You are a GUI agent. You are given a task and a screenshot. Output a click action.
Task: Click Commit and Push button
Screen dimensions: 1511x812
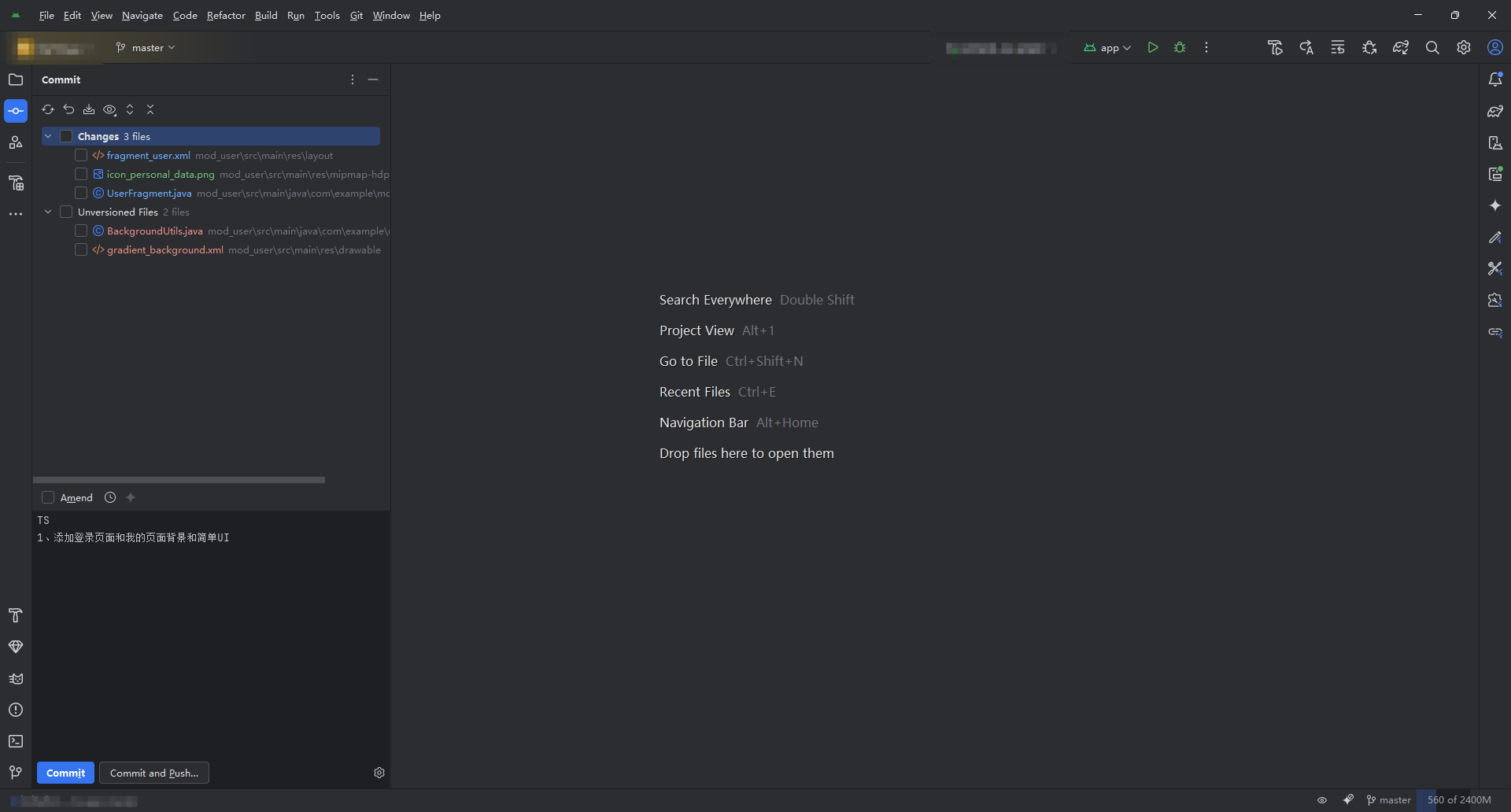click(x=153, y=773)
